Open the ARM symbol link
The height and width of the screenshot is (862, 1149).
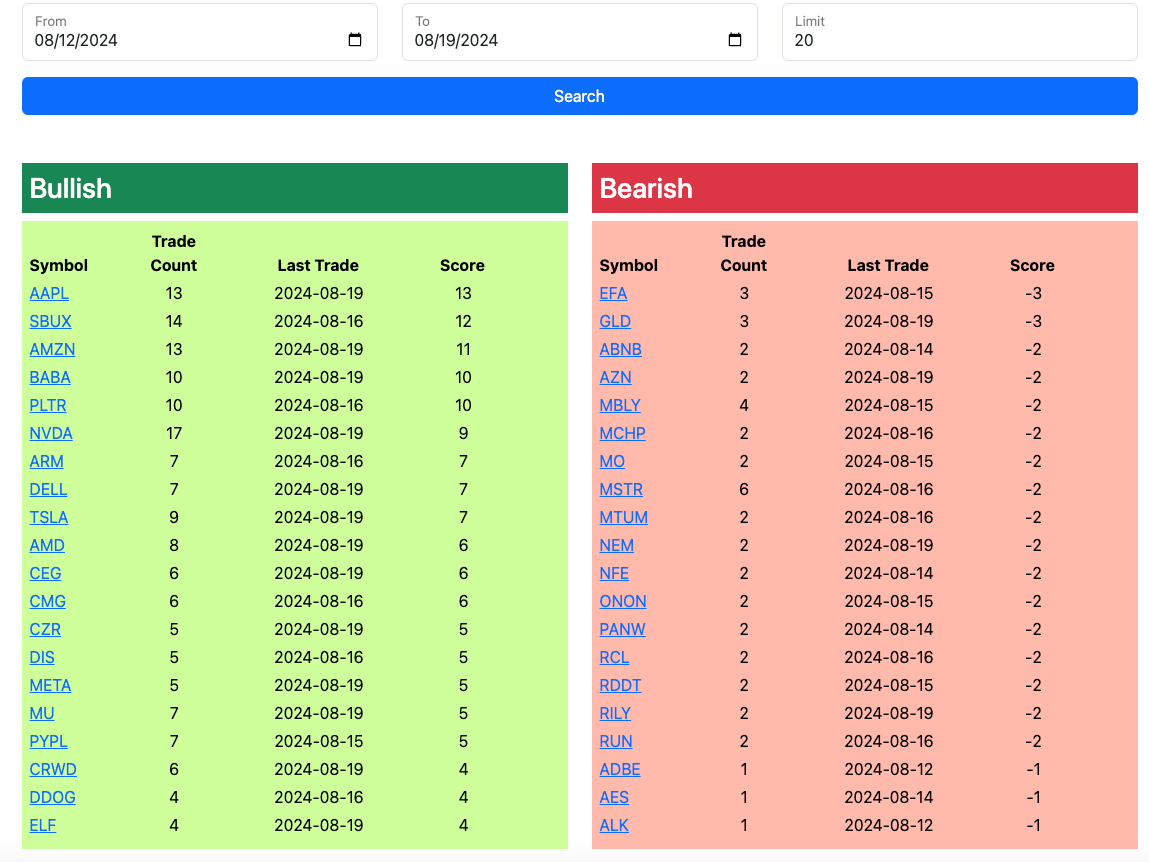click(46, 461)
